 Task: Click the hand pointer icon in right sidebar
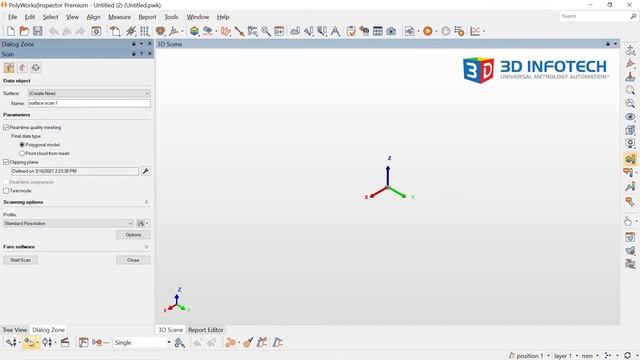point(628,222)
